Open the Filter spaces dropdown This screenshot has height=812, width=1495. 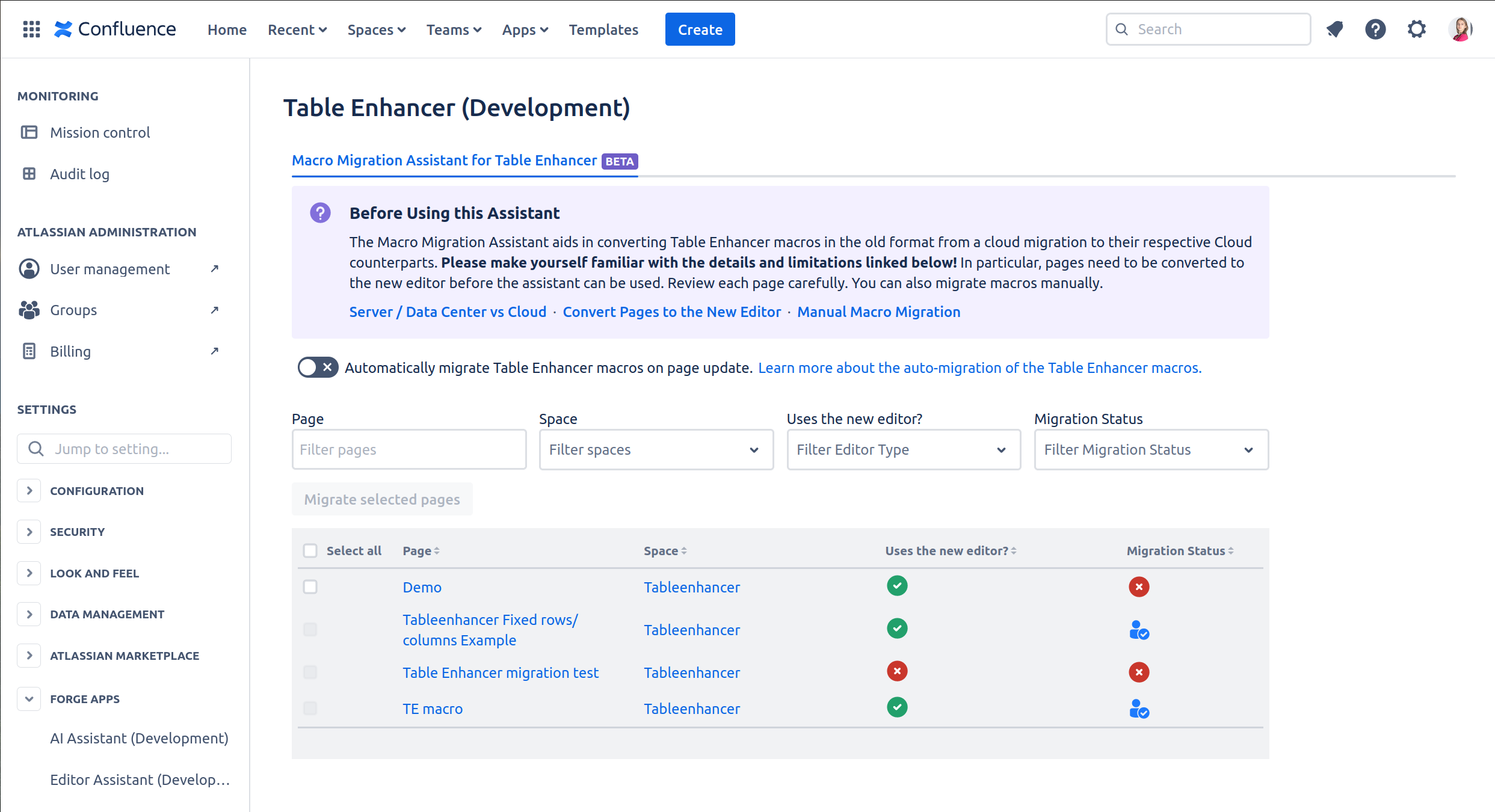[656, 449]
